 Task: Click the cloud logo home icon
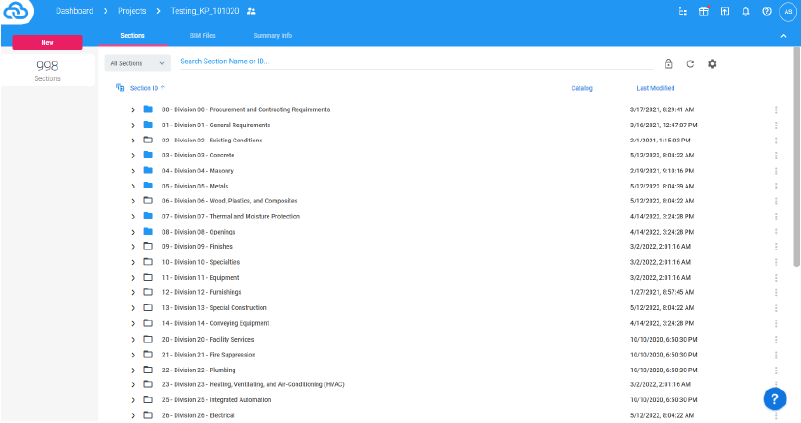16,11
